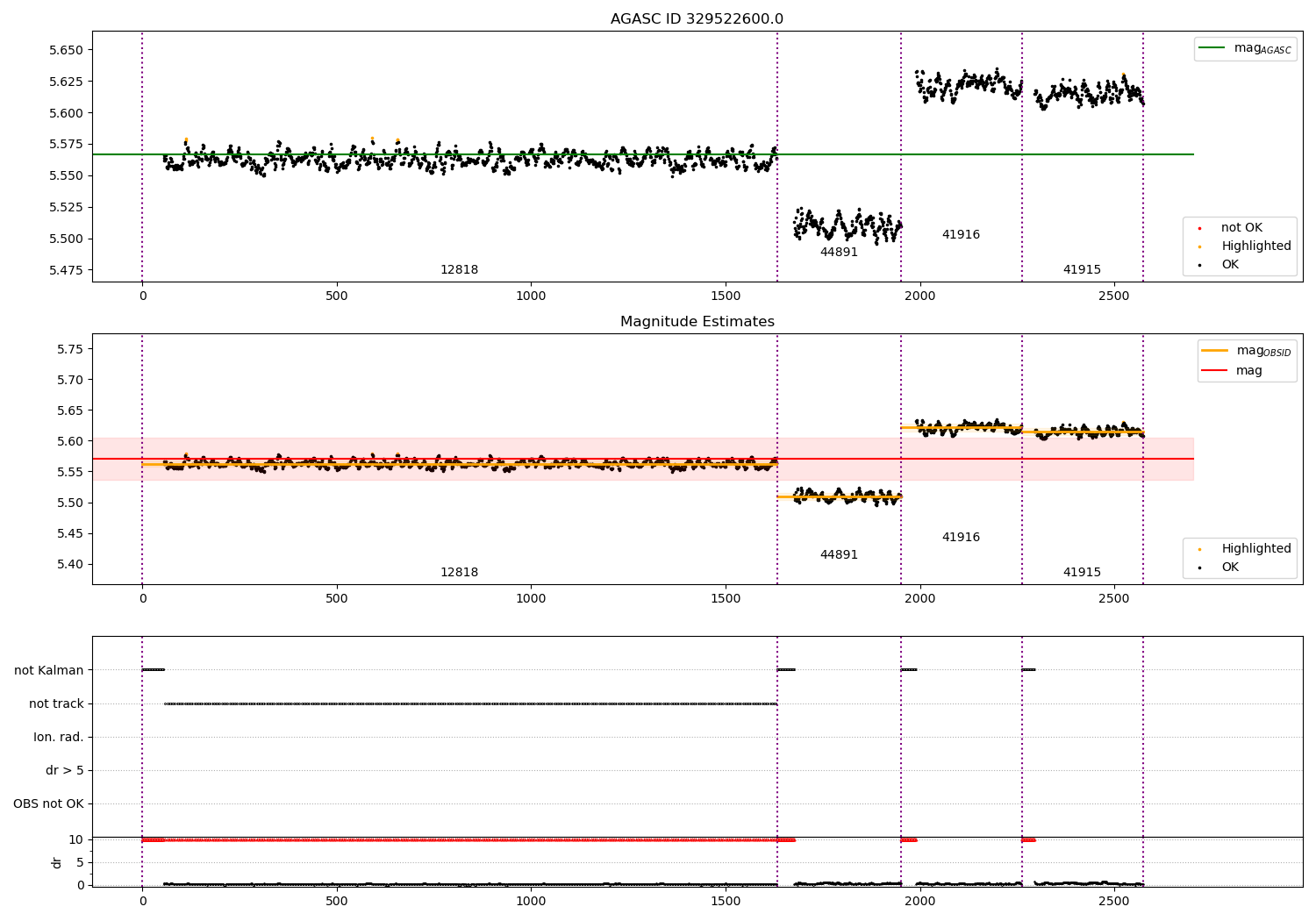
Task: Click the orange mag OBSID legend line
Action: pyautogui.click(x=1215, y=351)
